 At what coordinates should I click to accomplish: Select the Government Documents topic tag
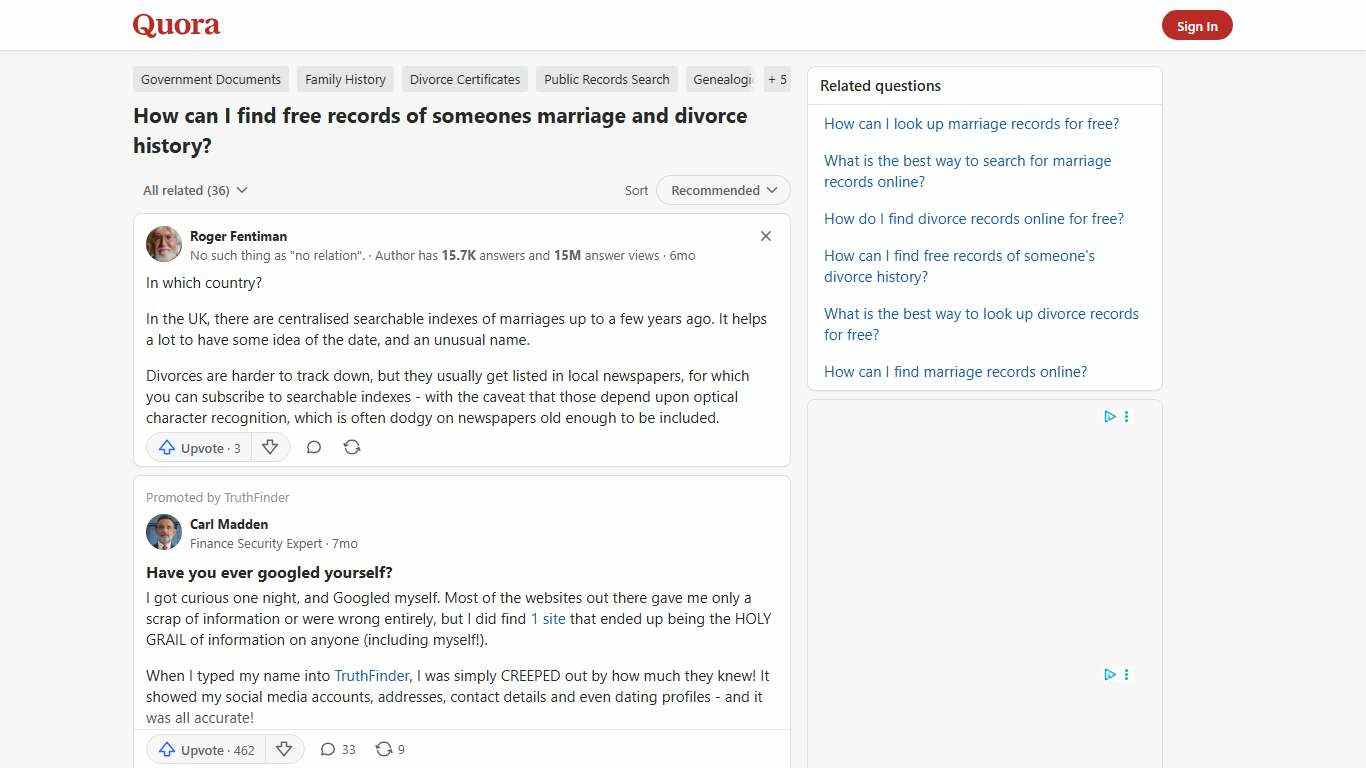[210, 79]
